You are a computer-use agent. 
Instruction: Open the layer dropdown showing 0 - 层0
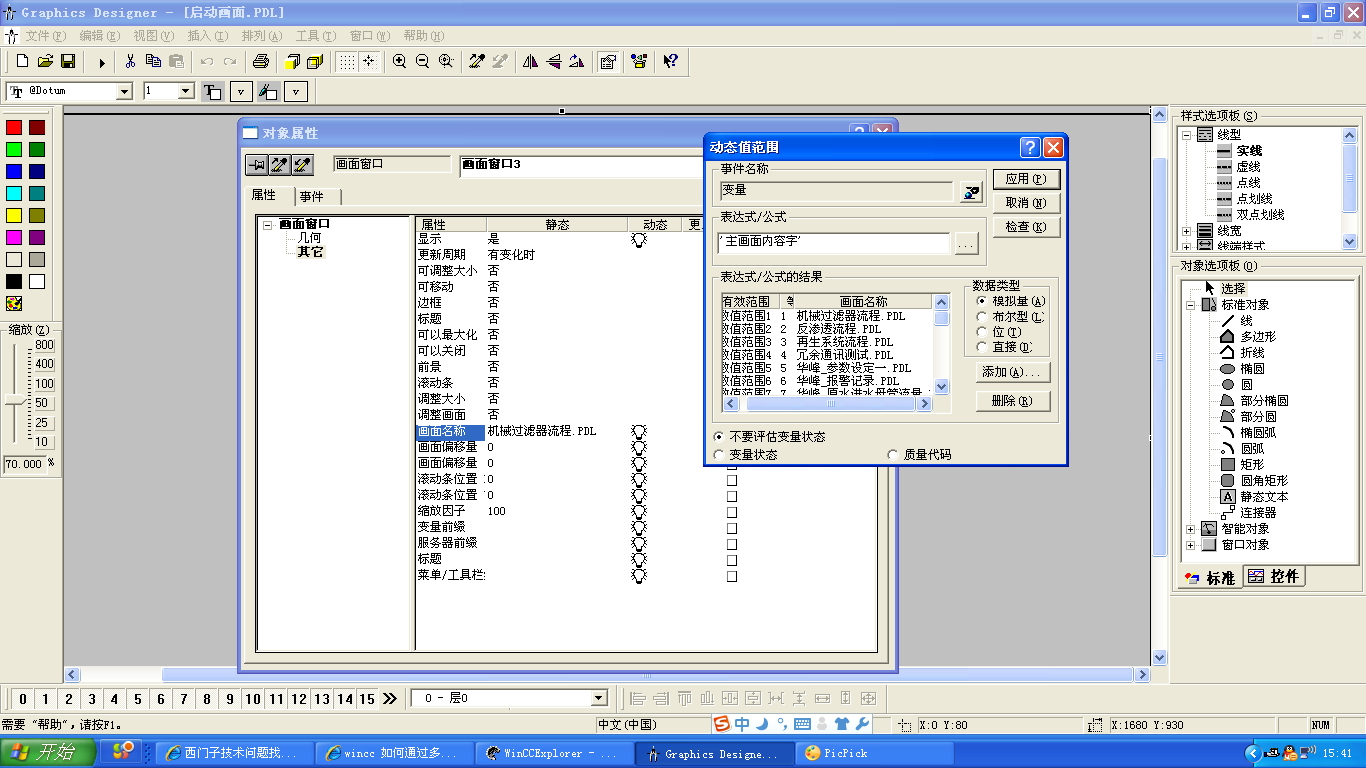pyautogui.click(x=599, y=698)
